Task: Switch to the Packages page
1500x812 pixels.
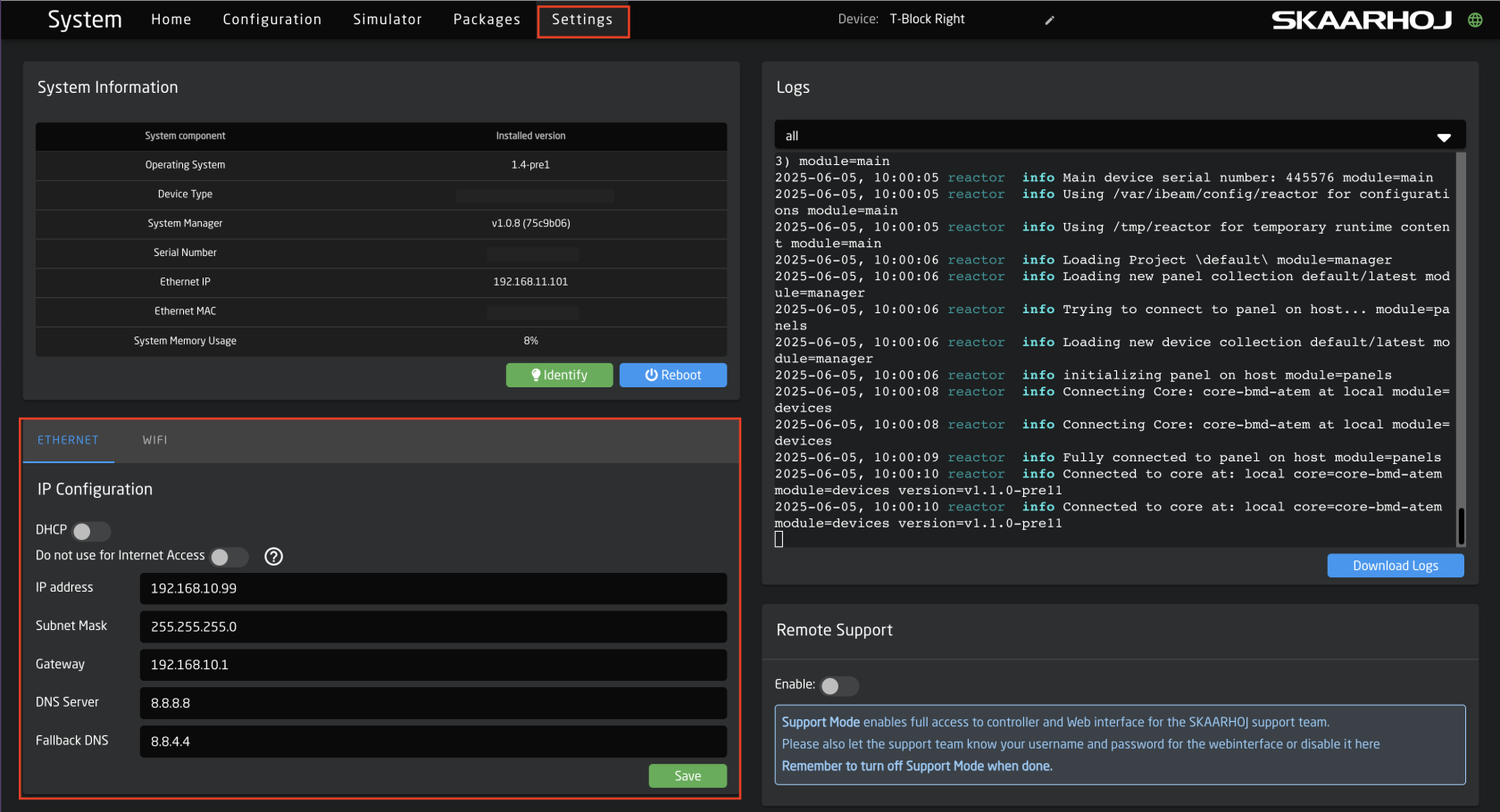Action: click(x=487, y=20)
